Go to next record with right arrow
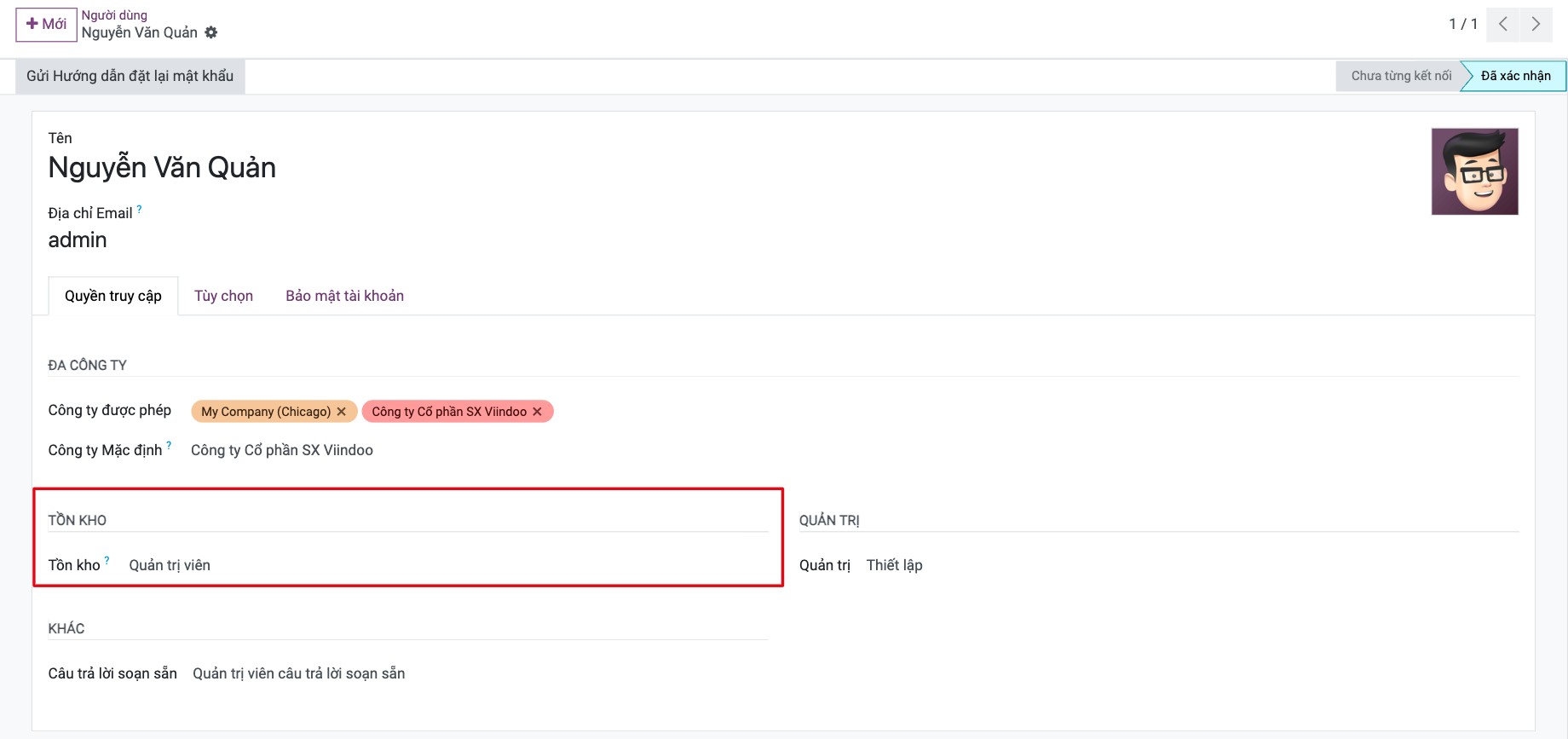The image size is (1568, 739). pos(1536,24)
